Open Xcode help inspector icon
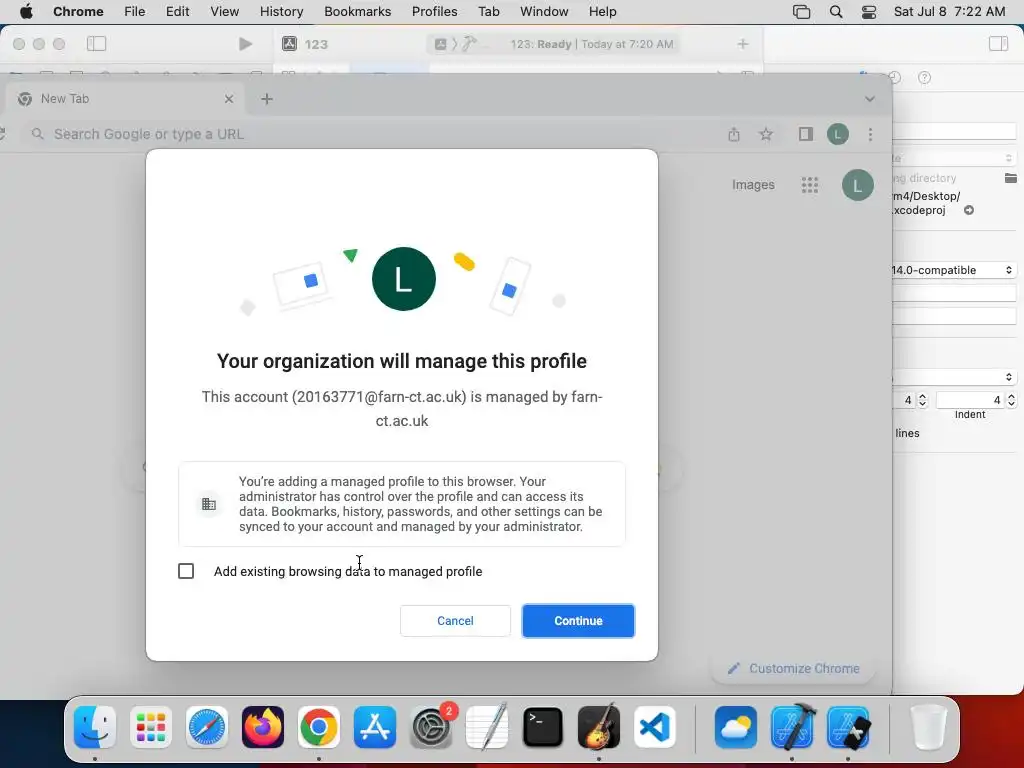The image size is (1024, 768). click(x=924, y=78)
